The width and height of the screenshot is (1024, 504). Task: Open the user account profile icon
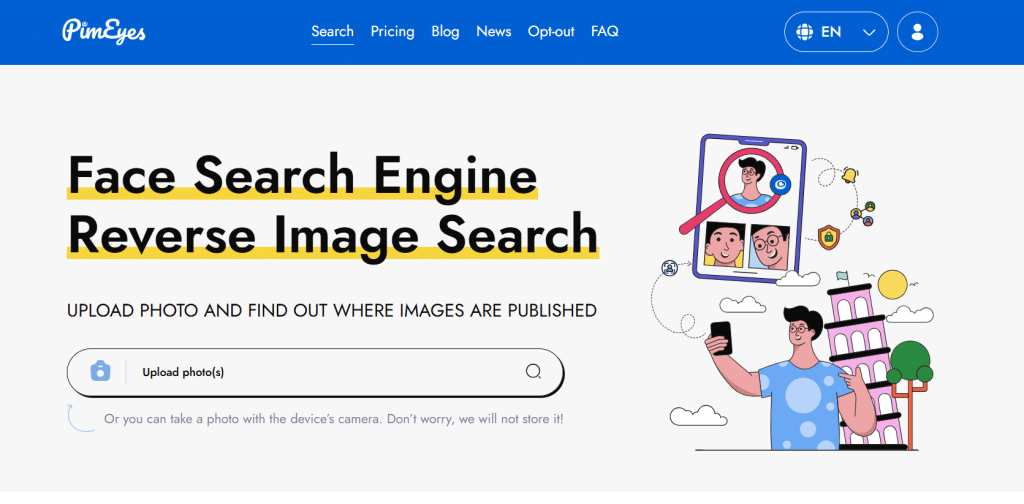coord(918,32)
